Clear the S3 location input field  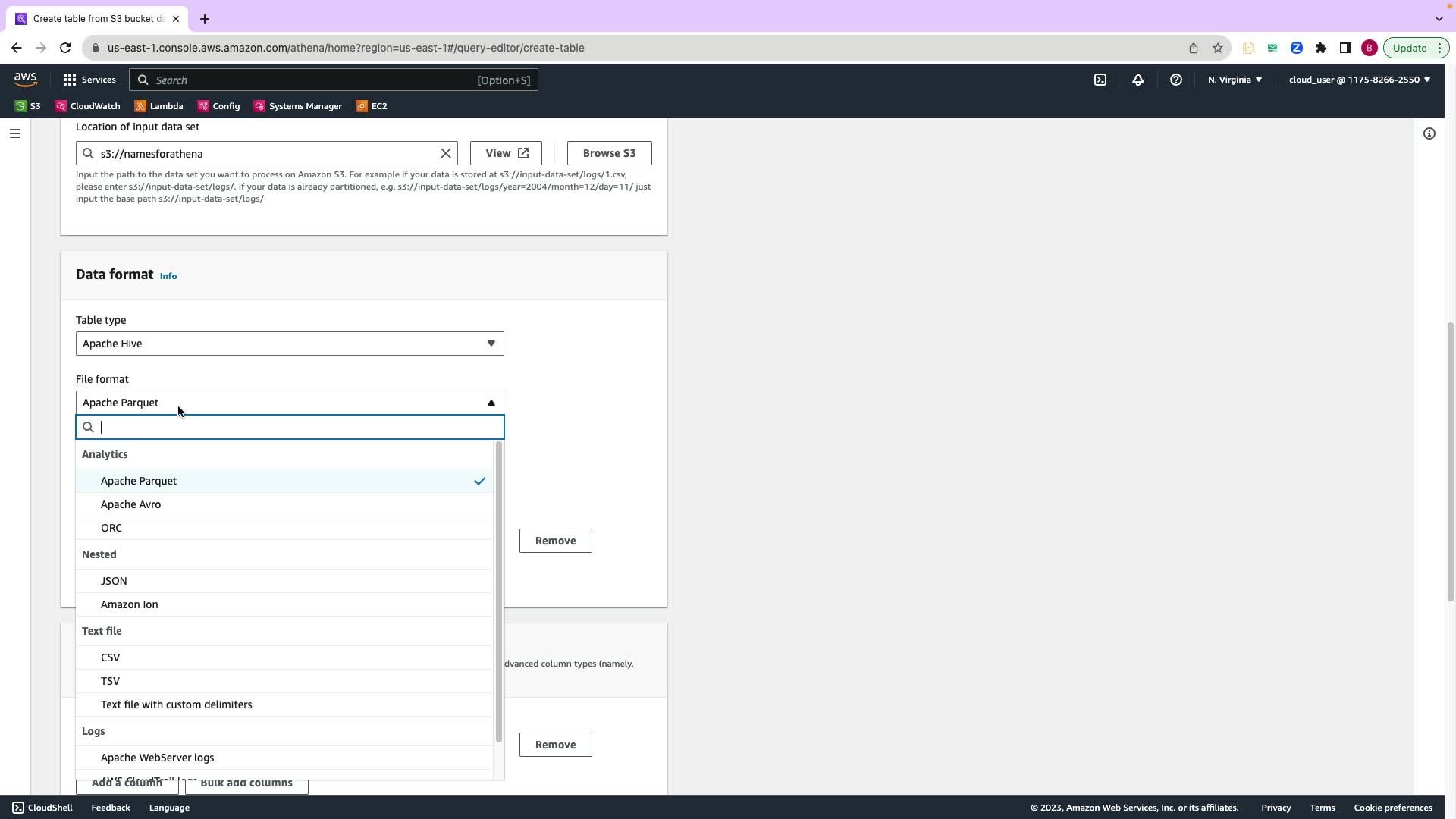point(446,153)
